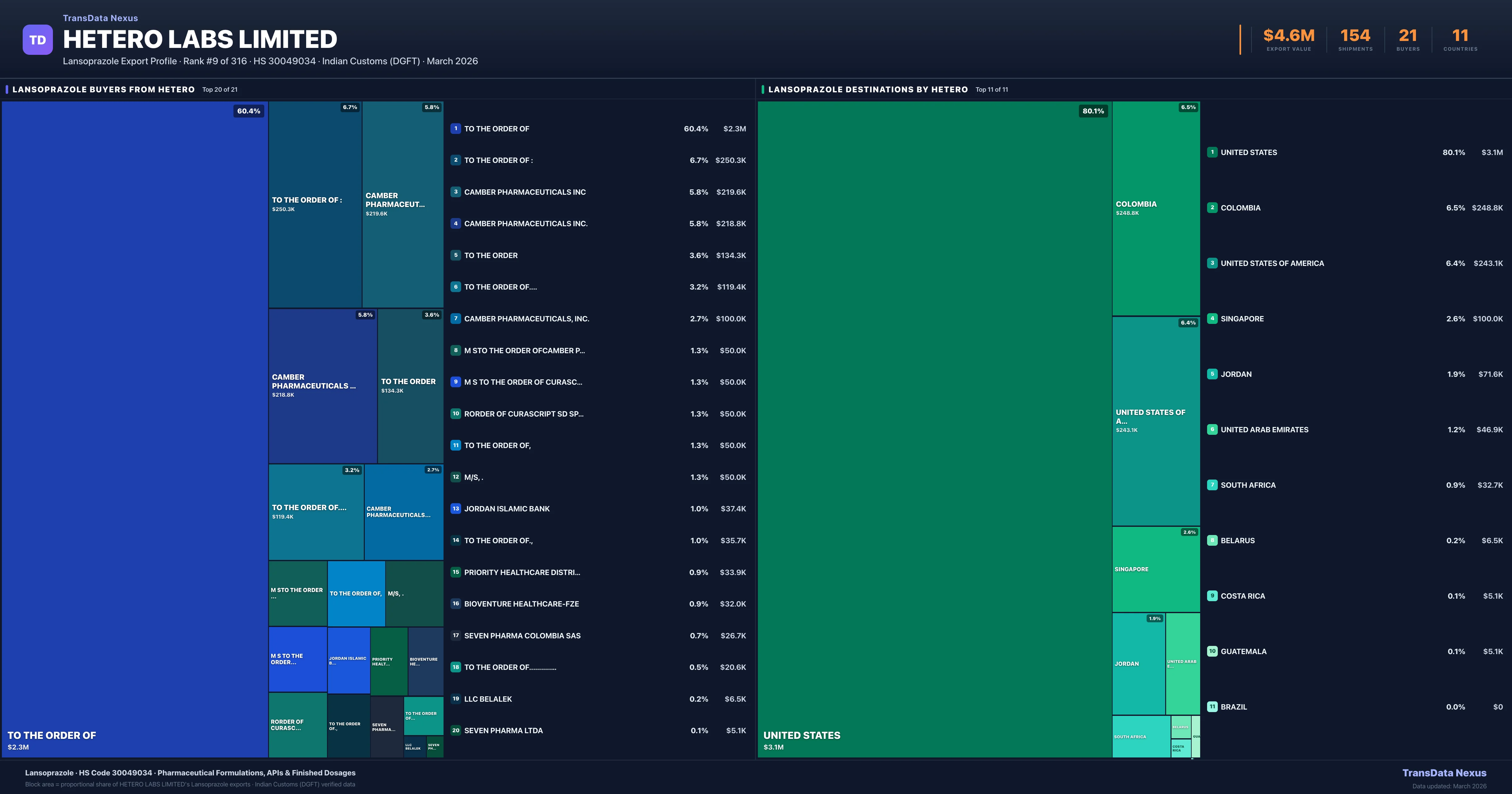Select the large blue TO THE ORDER OF block

coord(135,429)
